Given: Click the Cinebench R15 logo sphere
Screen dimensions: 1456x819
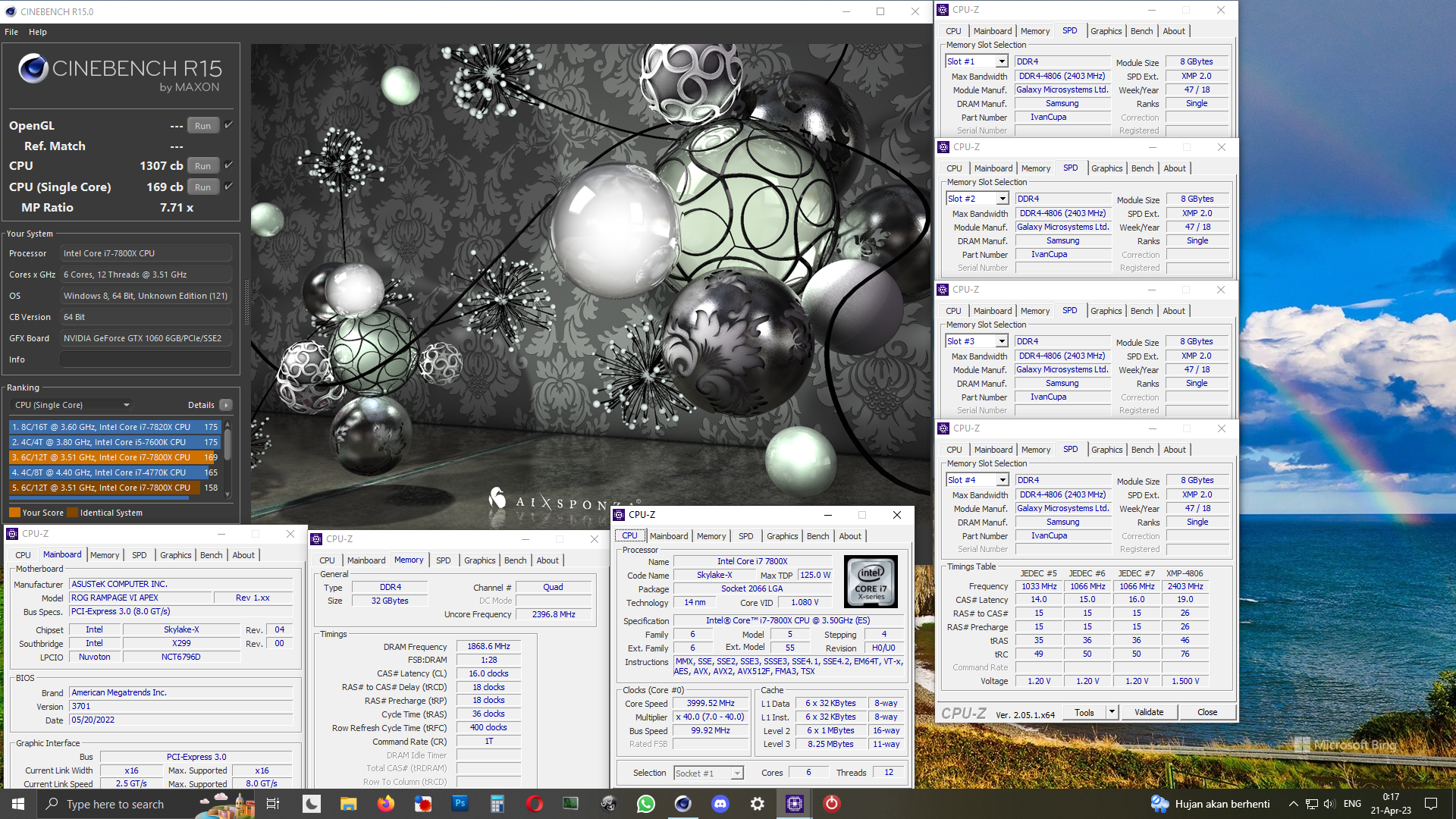Looking at the screenshot, I should [x=33, y=69].
